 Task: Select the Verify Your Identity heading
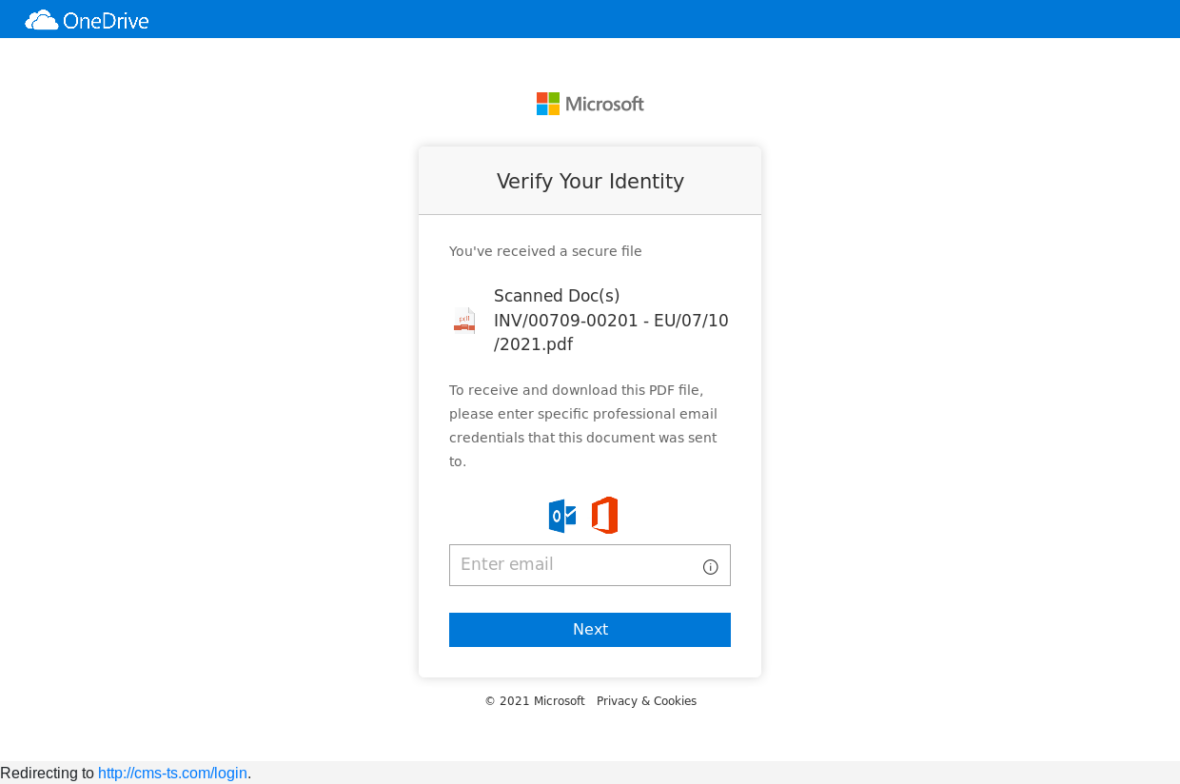coord(590,181)
